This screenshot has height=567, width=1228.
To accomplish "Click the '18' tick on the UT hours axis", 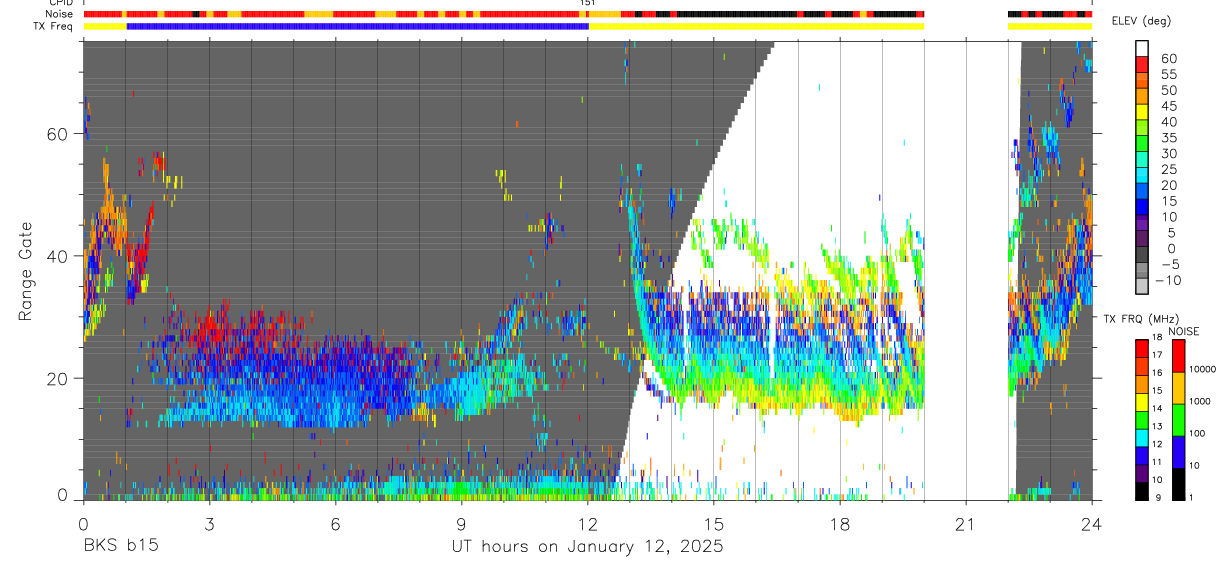I will (x=840, y=523).
